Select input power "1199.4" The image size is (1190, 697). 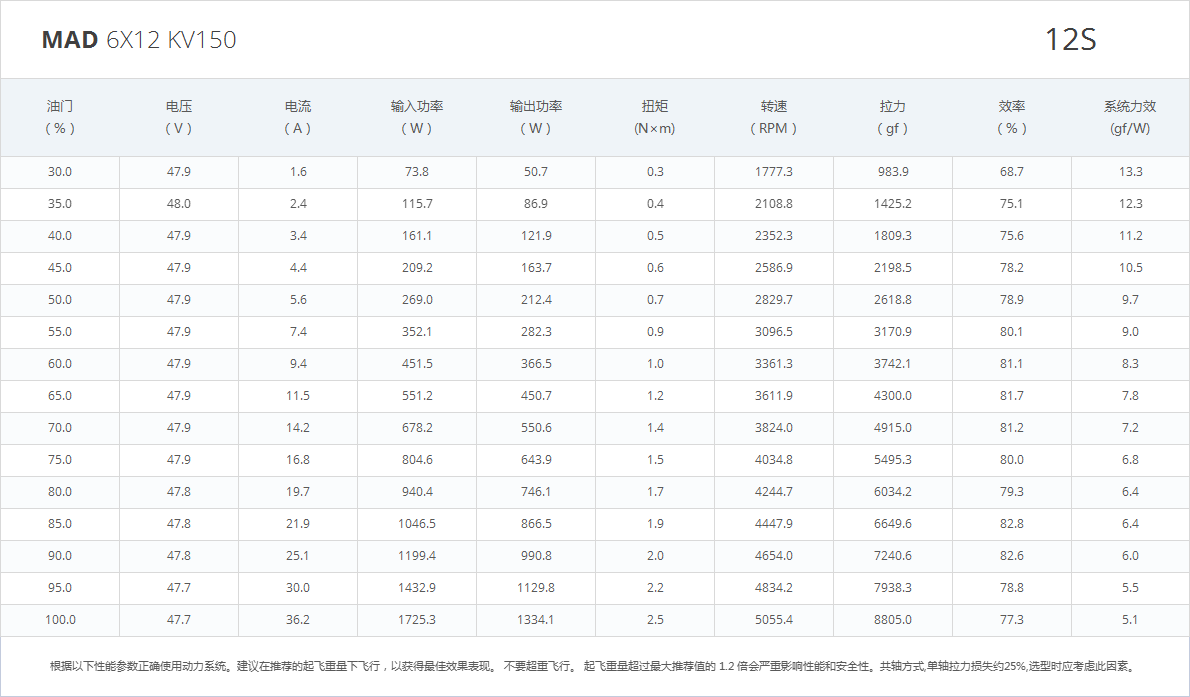click(417, 554)
